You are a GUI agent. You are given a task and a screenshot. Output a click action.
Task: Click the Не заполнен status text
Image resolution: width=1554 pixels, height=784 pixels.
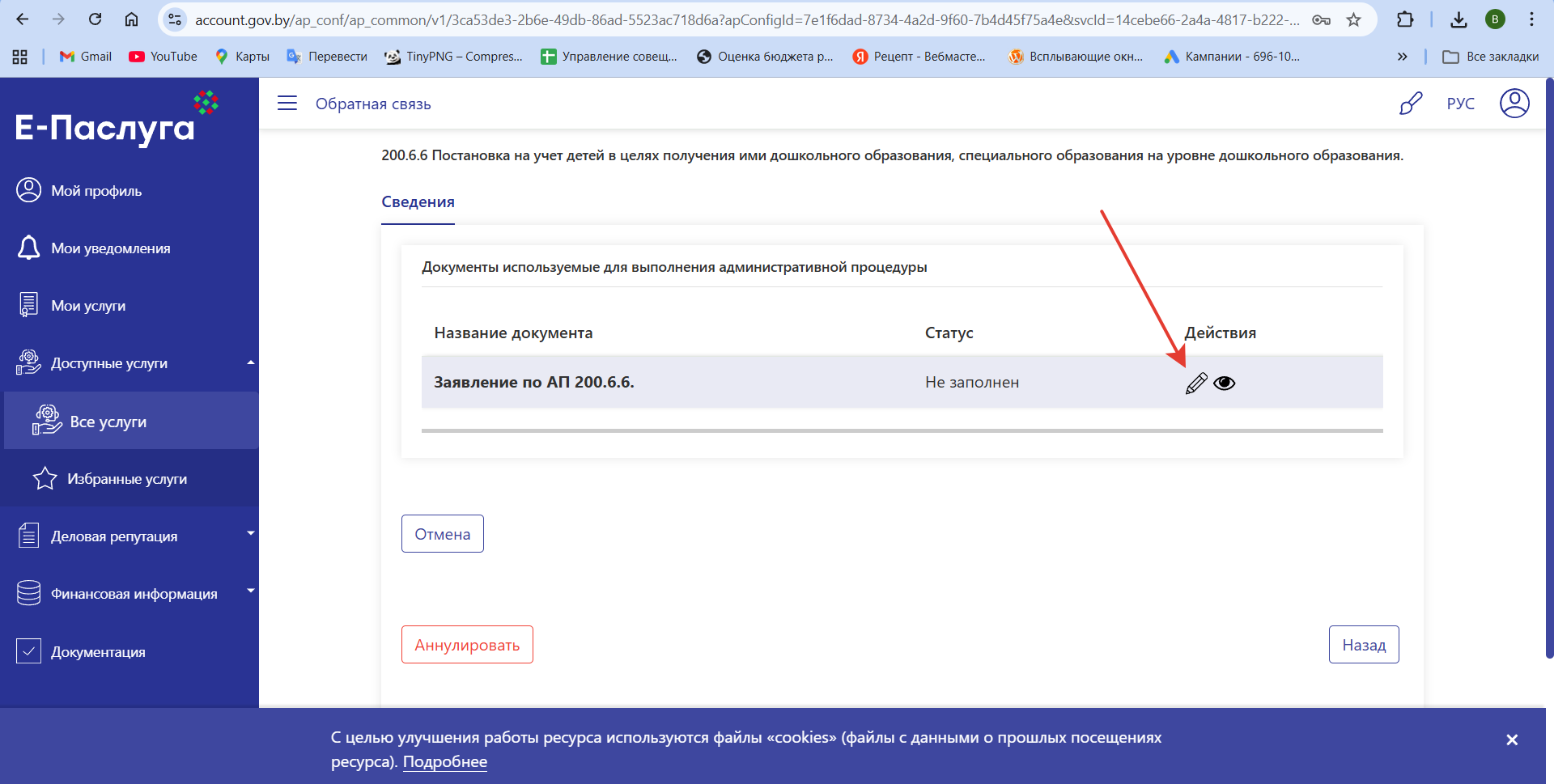(972, 382)
